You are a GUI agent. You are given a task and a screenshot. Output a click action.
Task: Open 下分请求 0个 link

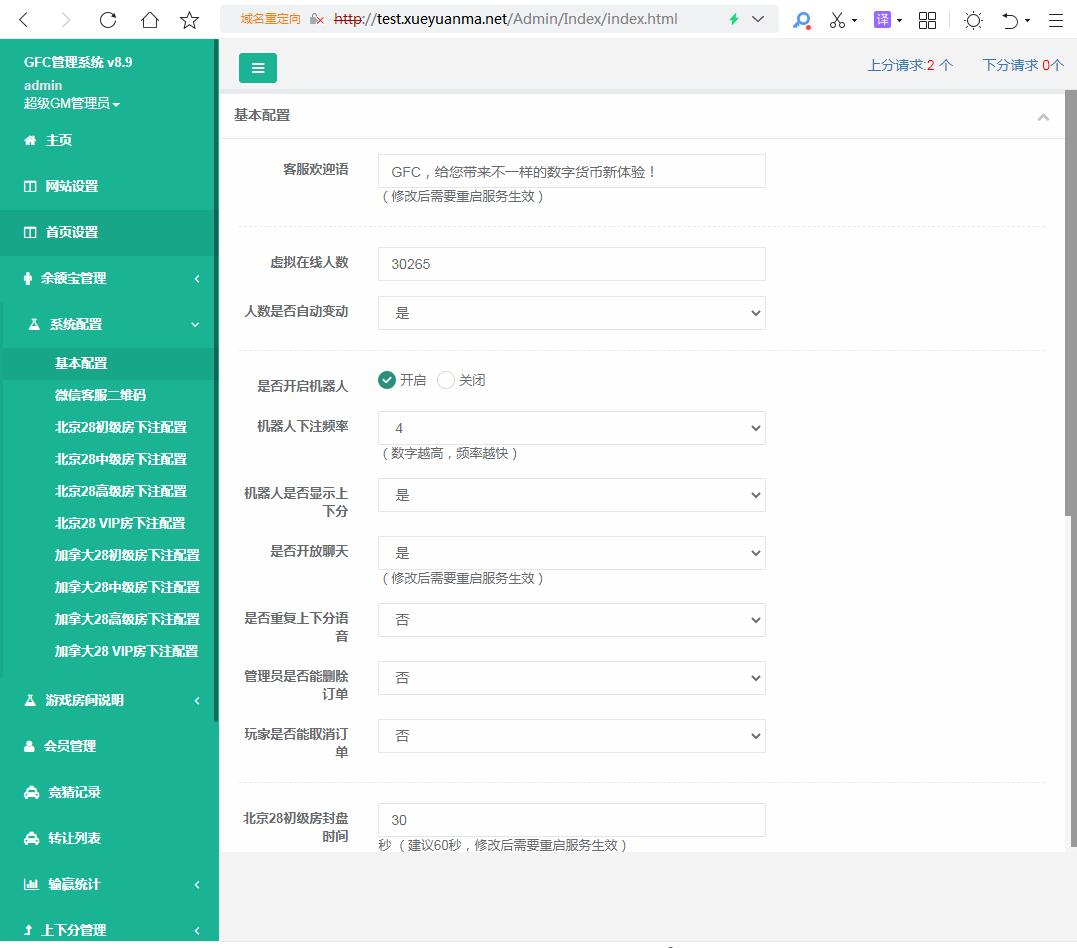pyautogui.click(x=1023, y=65)
